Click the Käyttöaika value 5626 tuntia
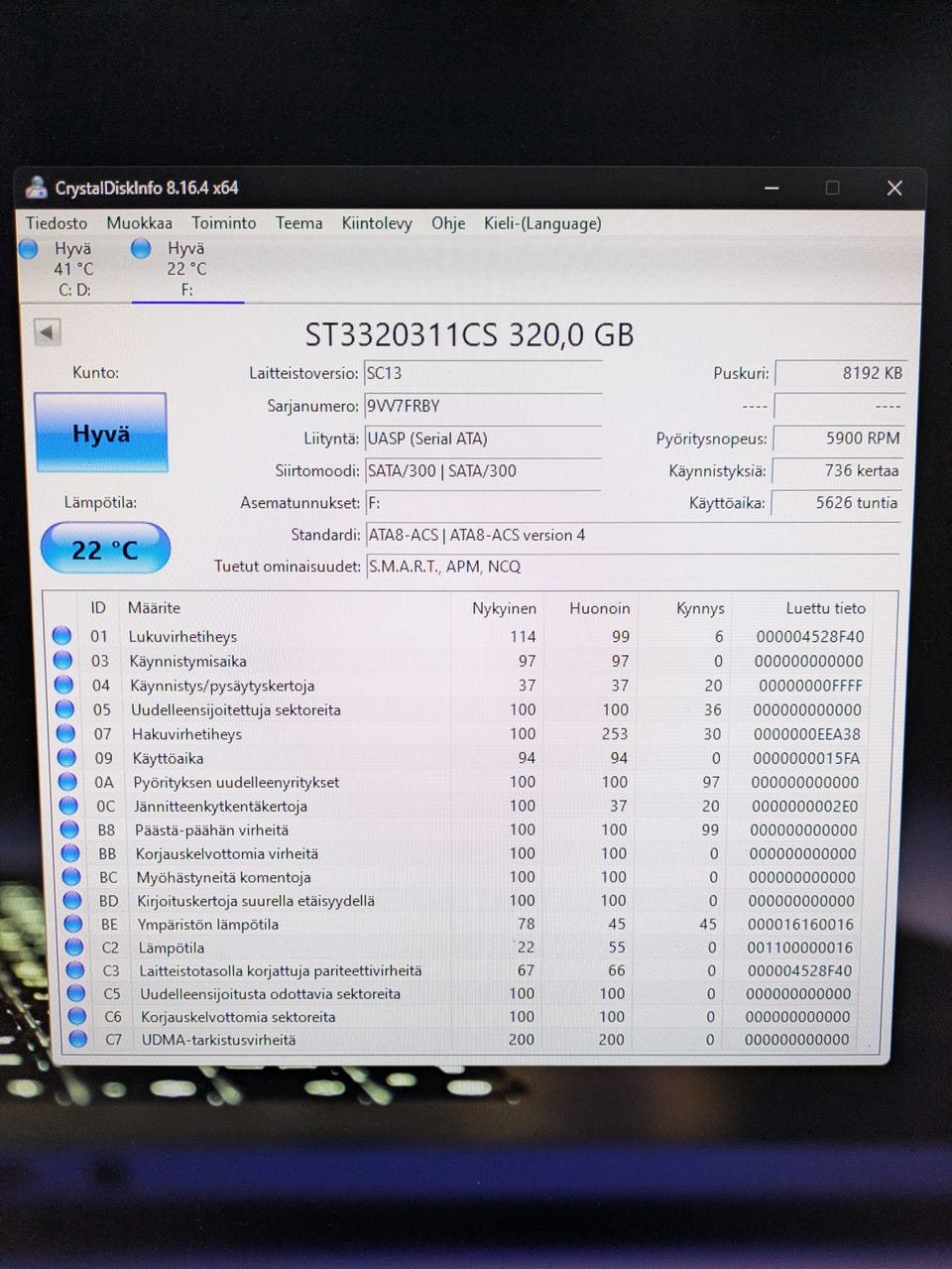 [x=836, y=503]
